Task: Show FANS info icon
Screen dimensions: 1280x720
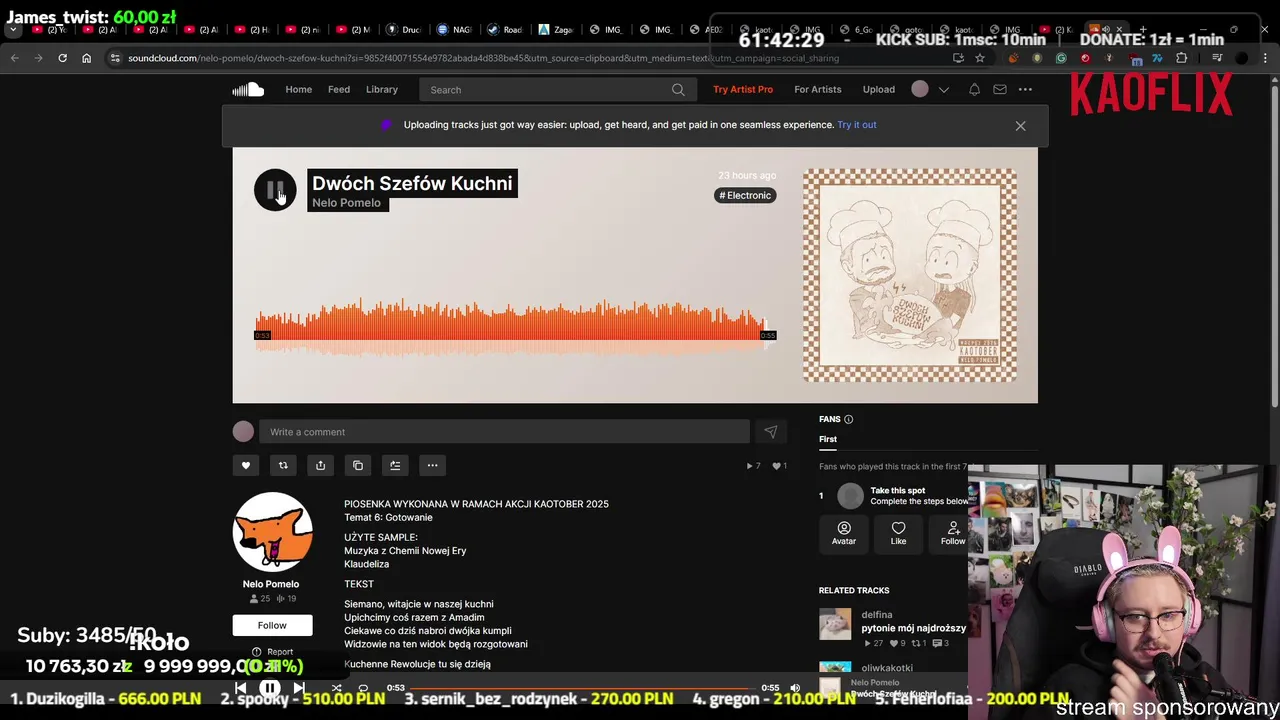Action: [x=848, y=419]
